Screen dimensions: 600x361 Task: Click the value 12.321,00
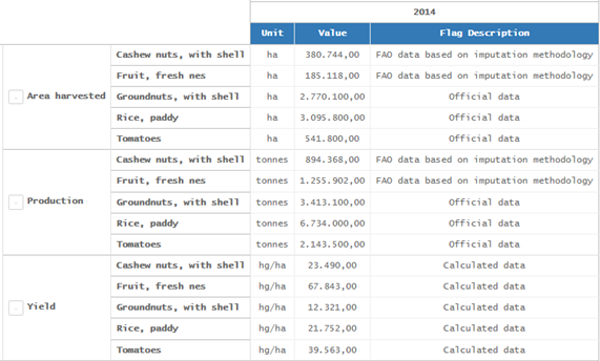pos(332,307)
